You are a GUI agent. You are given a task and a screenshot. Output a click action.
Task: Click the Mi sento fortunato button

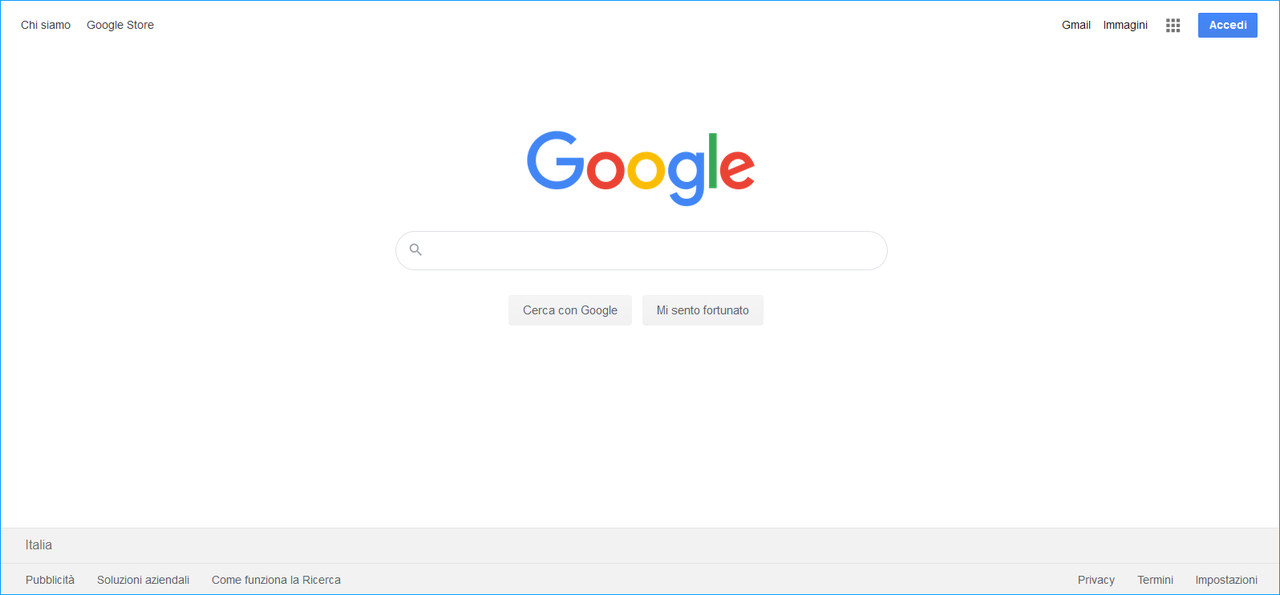[702, 310]
